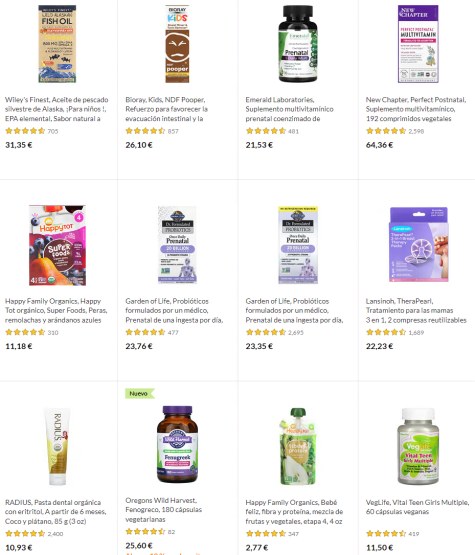The image size is (475, 555).
Task: Open HappyTot Super Foods pouch image
Action: click(x=57, y=245)
